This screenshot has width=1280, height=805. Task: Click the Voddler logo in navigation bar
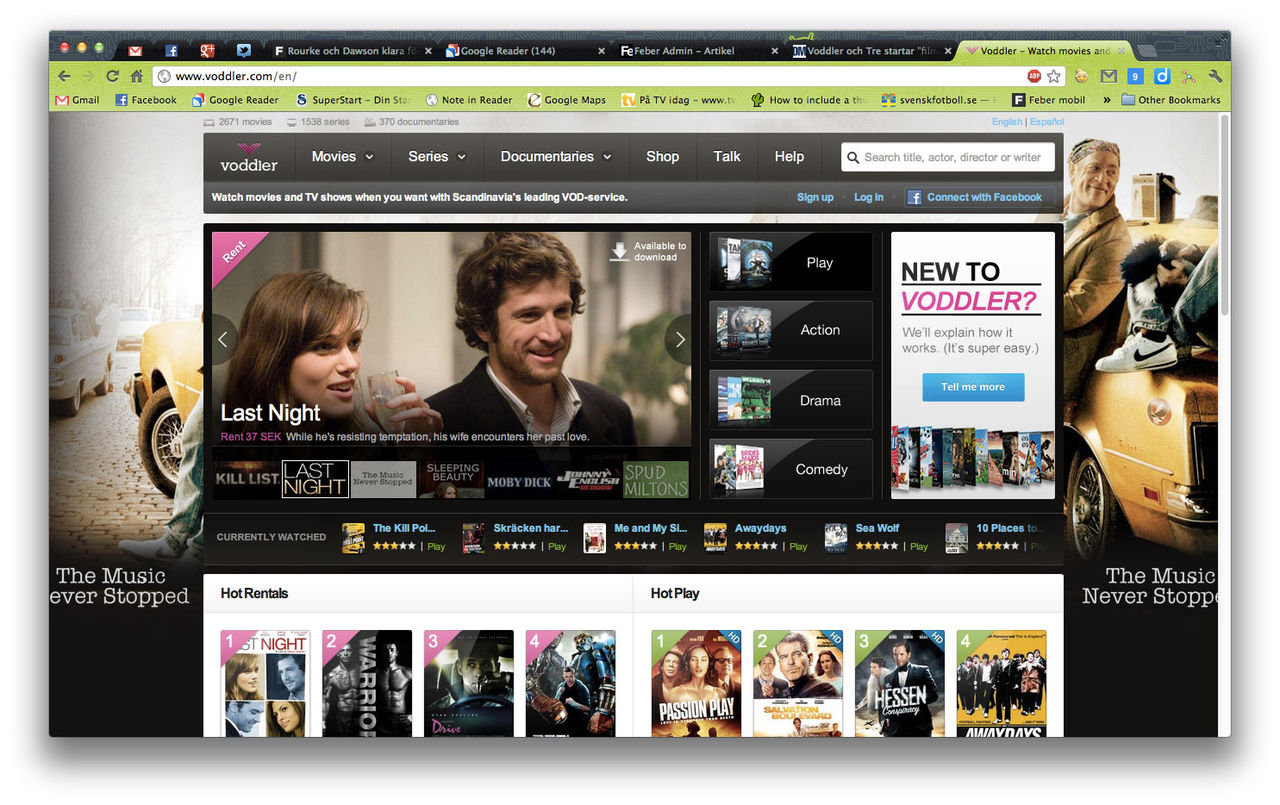pyautogui.click(x=248, y=157)
